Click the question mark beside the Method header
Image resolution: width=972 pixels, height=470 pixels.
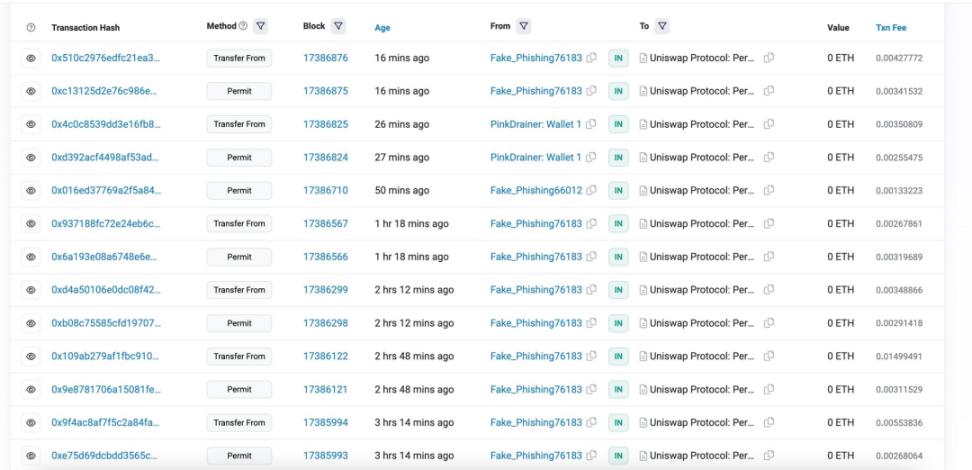click(x=243, y=27)
